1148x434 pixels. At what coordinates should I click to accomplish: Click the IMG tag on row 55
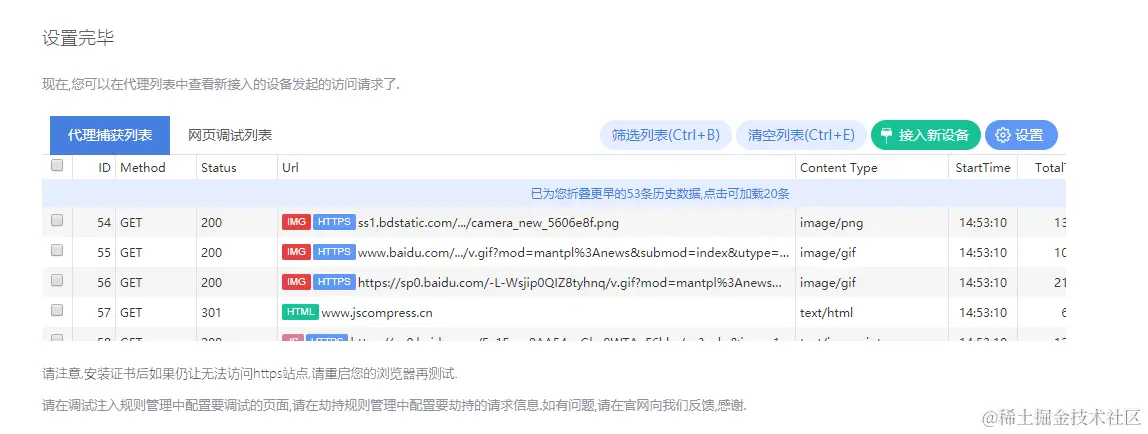[296, 252]
